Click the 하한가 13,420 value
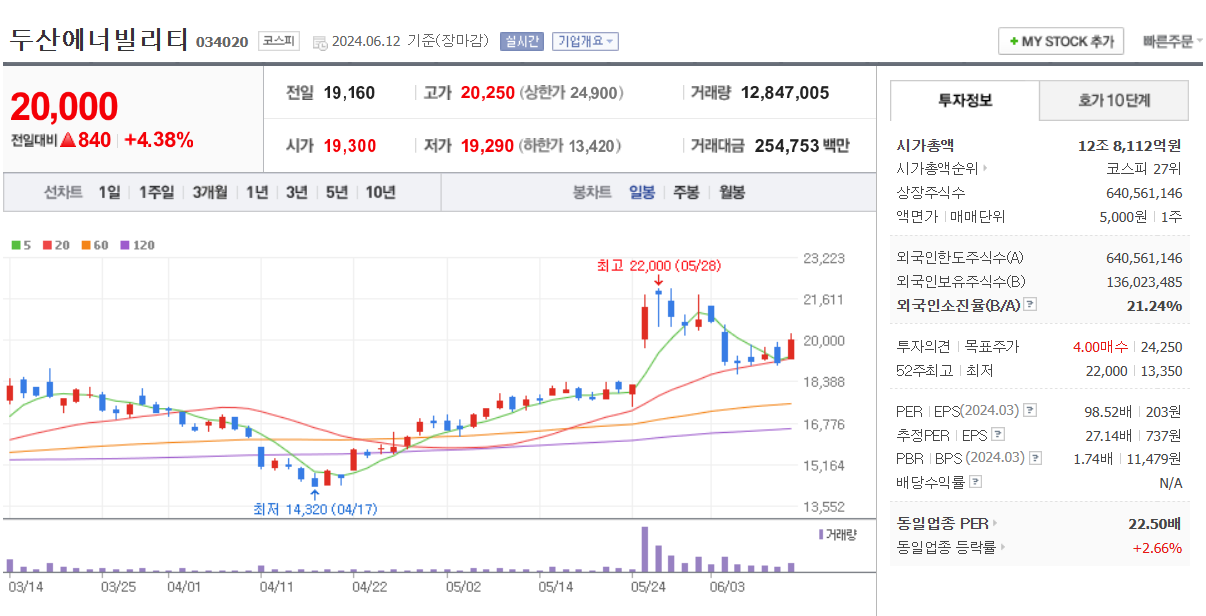This screenshot has height=616, width=1206. 594,146
